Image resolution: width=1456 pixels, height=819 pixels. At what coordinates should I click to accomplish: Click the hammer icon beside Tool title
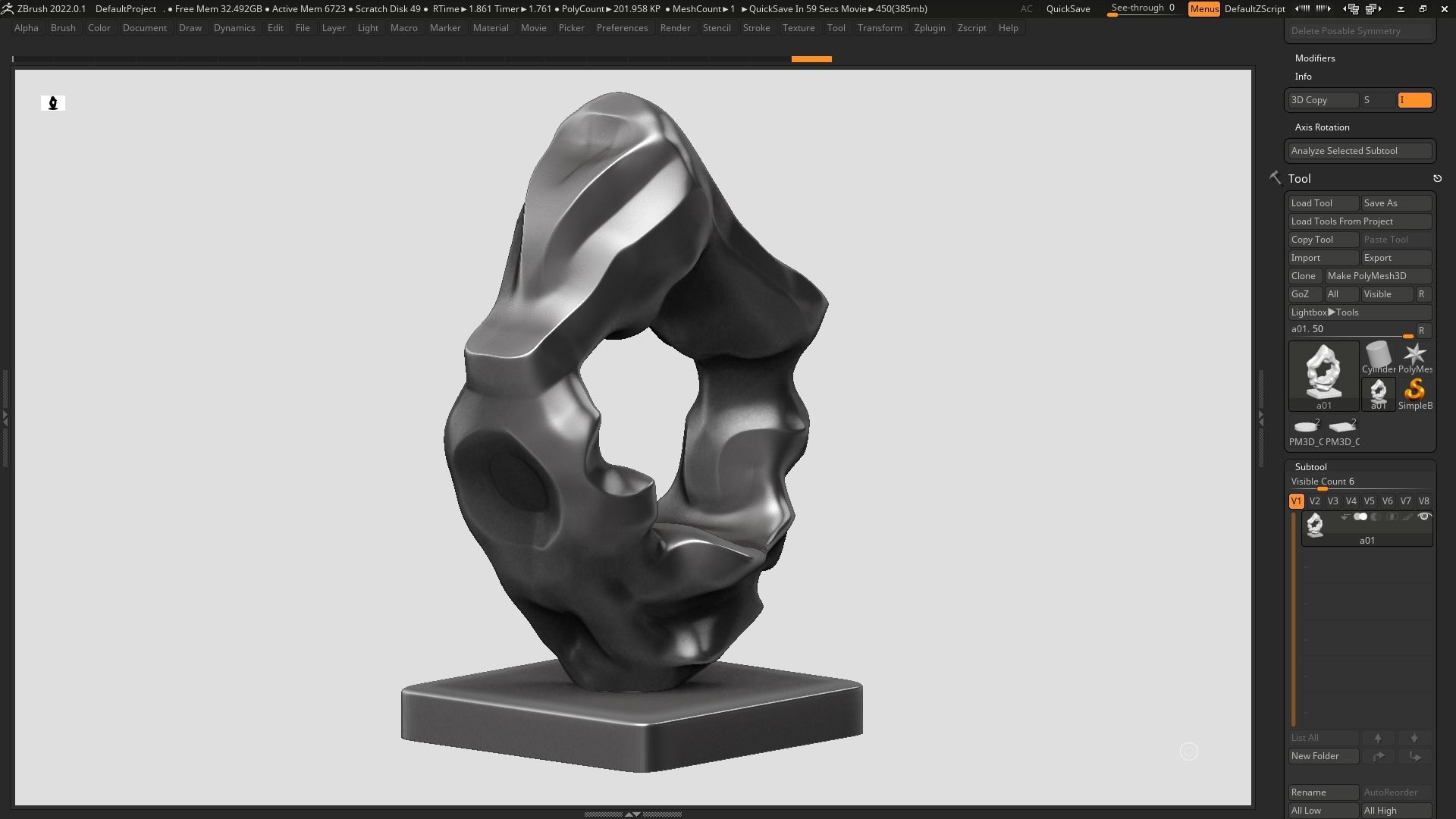coord(1275,178)
